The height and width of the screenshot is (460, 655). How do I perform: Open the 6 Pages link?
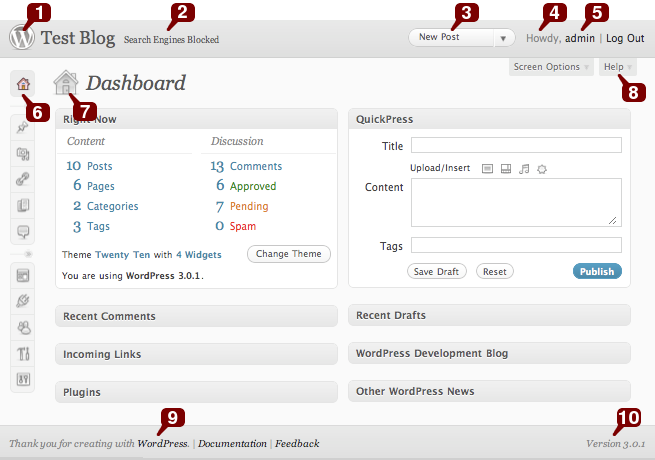pos(94,186)
